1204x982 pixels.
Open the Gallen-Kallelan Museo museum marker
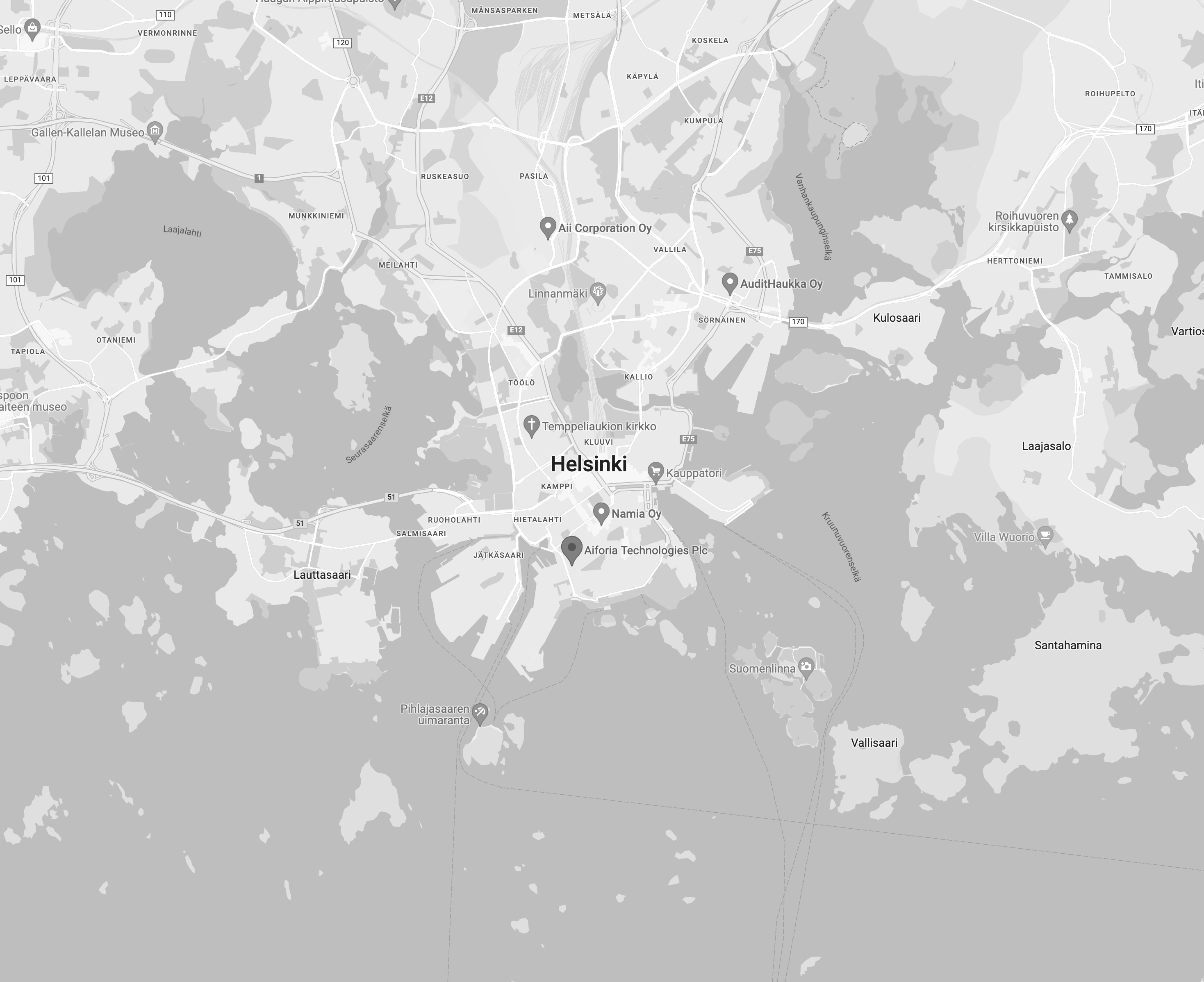155,132
